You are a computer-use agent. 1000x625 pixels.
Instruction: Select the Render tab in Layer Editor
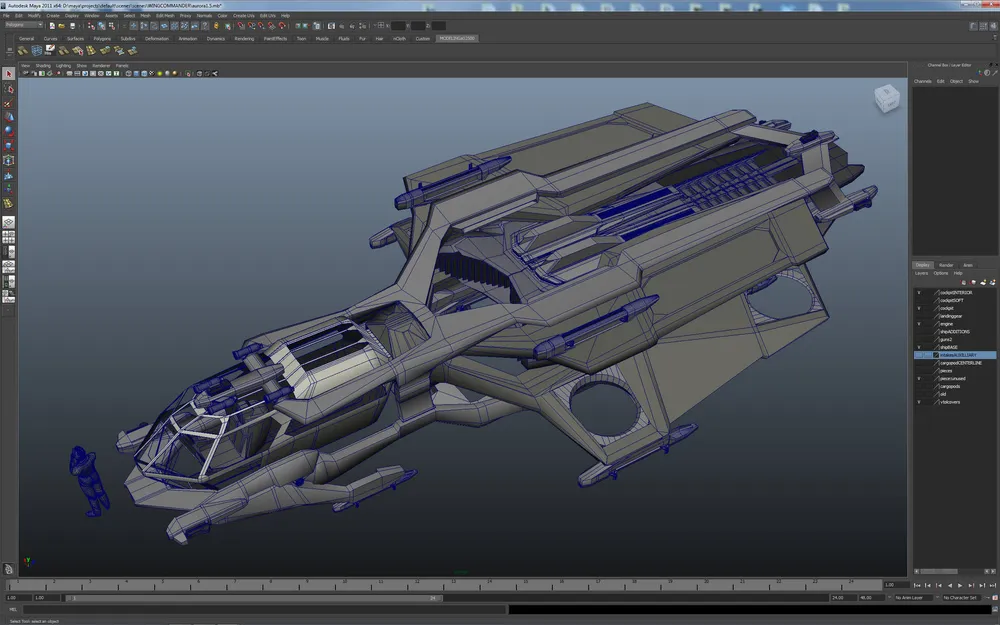[x=945, y=265]
